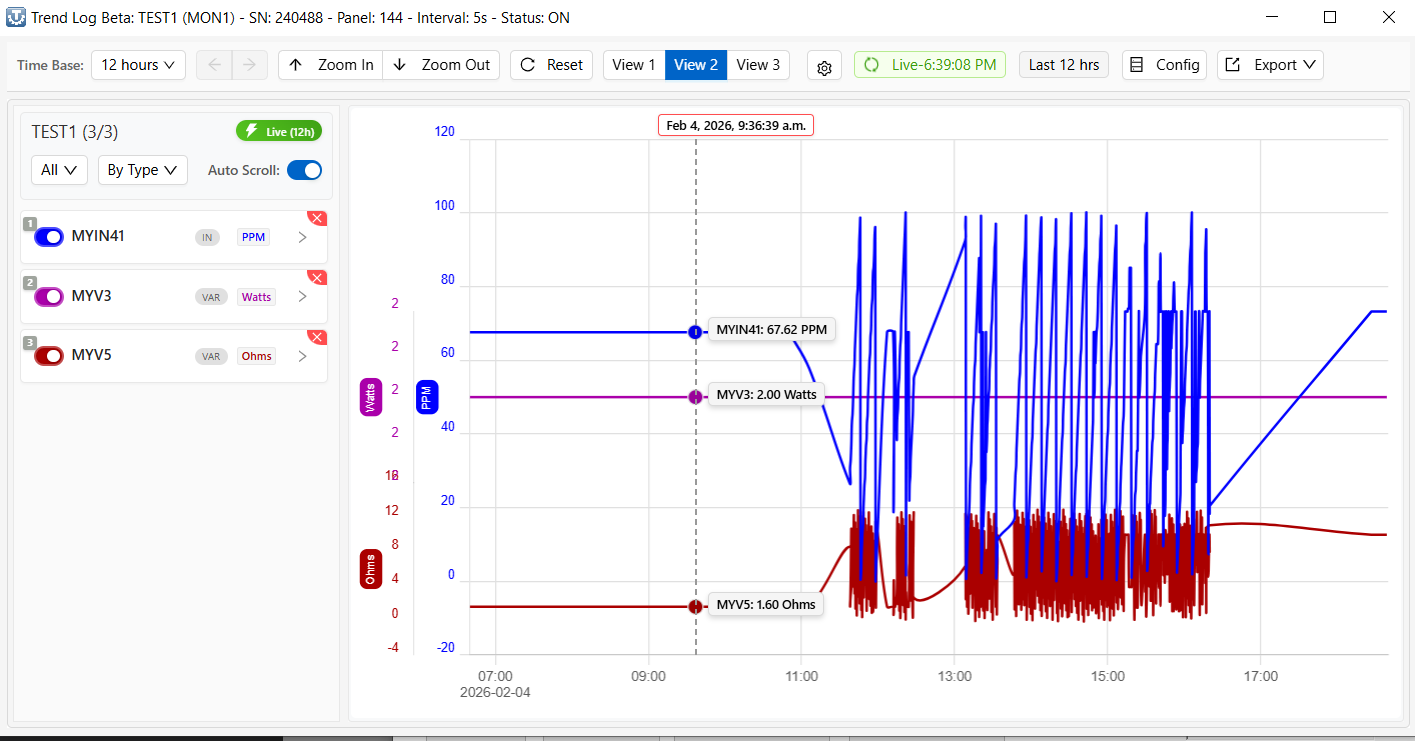Click the settings gear icon in toolbar

pos(824,66)
